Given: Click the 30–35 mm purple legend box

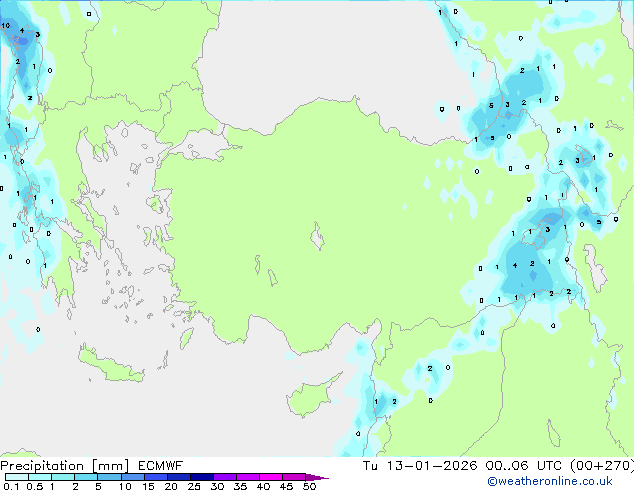Looking at the screenshot, I should [x=224, y=477].
